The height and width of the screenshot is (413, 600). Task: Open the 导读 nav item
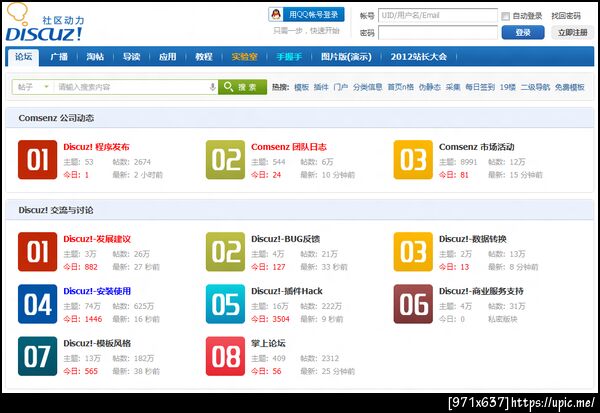tap(131, 57)
